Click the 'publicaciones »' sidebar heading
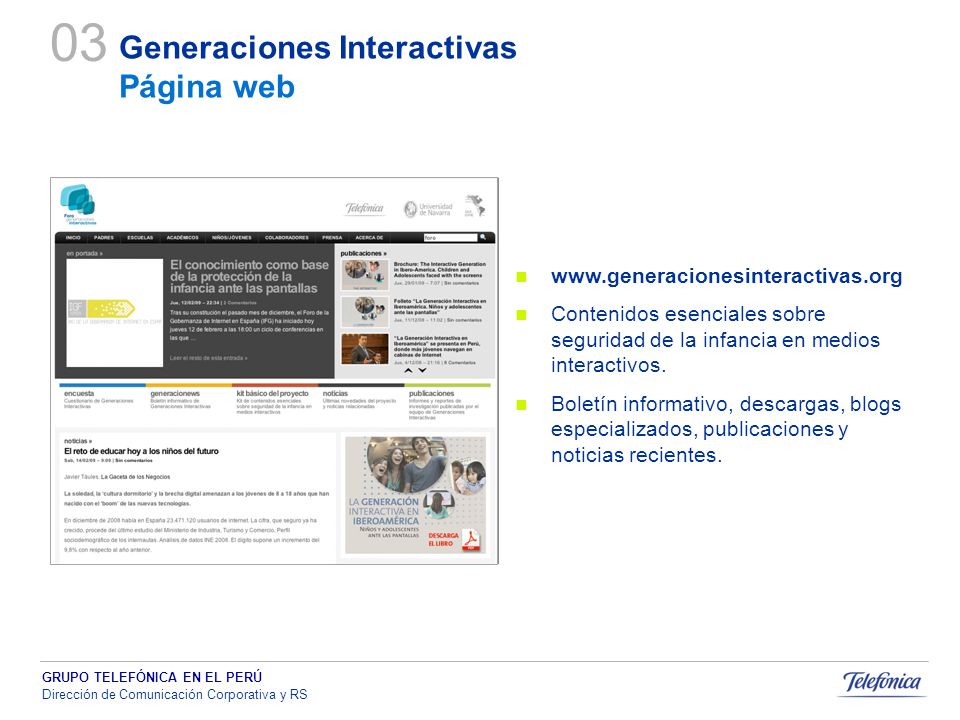960x720 pixels. click(364, 253)
